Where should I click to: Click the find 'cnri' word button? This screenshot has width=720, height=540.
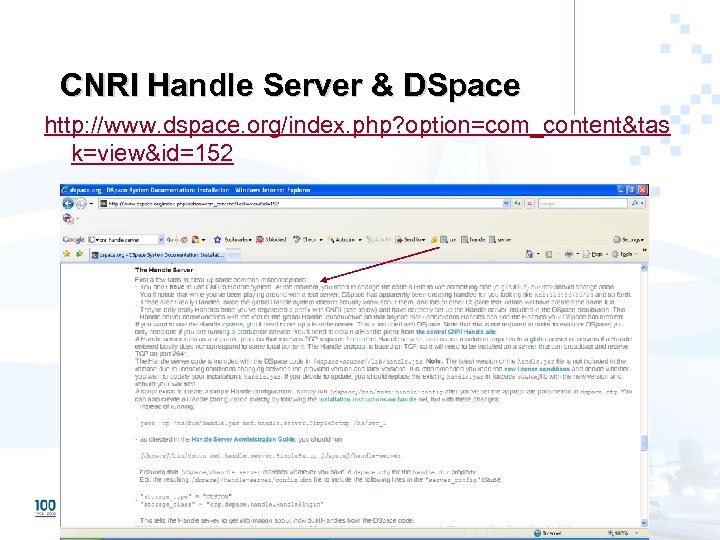(448, 240)
